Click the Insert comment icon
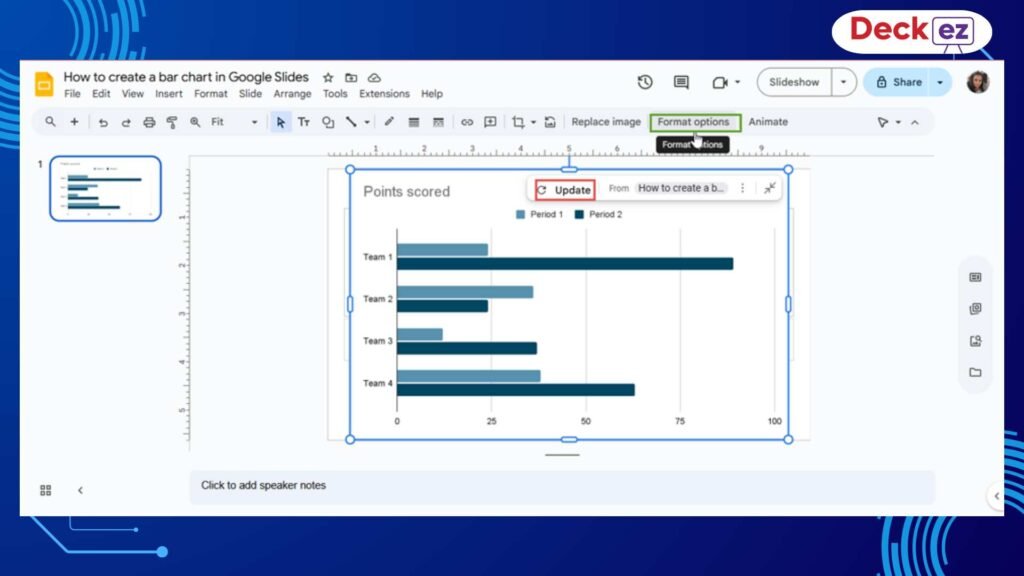The image size is (1024, 576). (x=490, y=122)
